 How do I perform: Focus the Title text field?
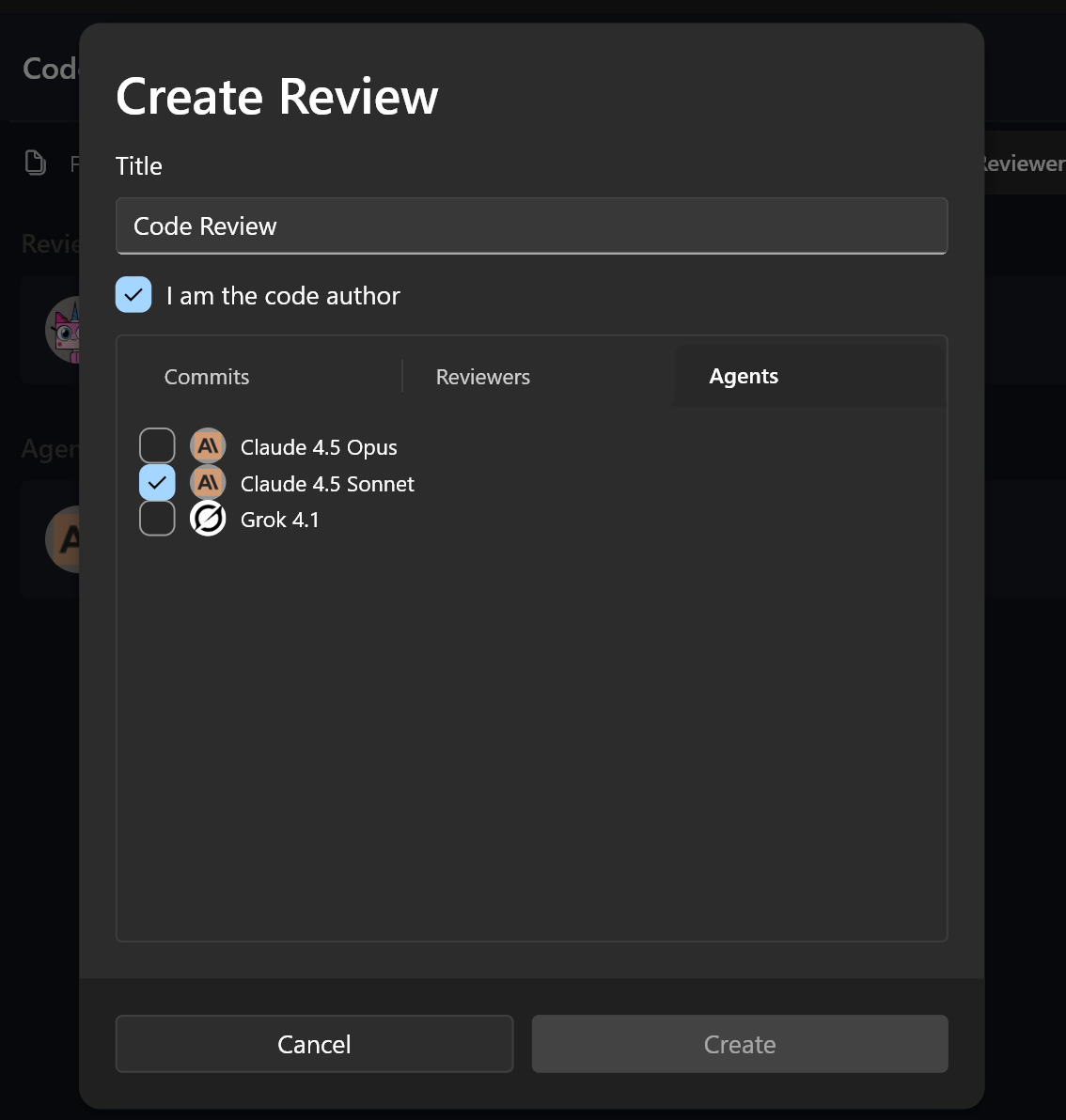pyautogui.click(x=531, y=226)
